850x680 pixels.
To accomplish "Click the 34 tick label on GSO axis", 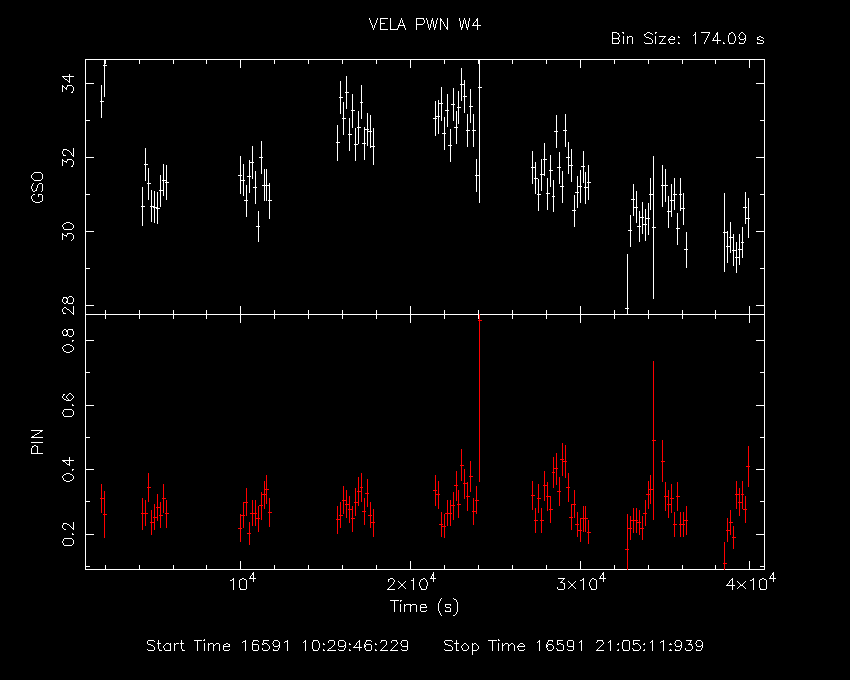I will 68,84.
